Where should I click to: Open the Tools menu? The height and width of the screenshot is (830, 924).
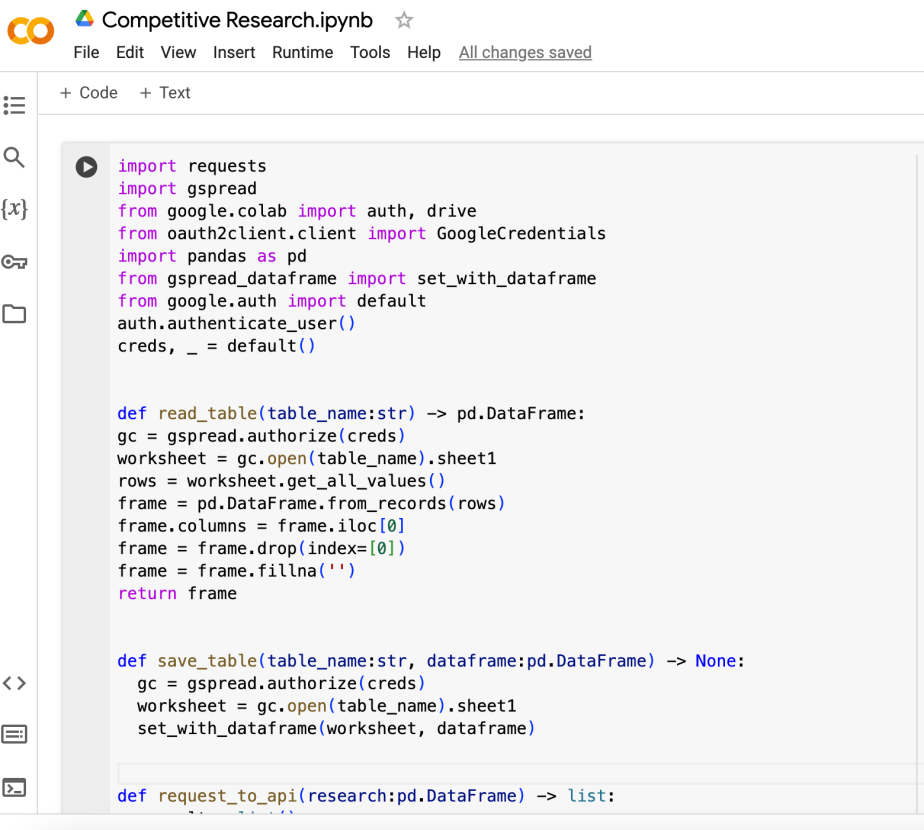coord(370,52)
